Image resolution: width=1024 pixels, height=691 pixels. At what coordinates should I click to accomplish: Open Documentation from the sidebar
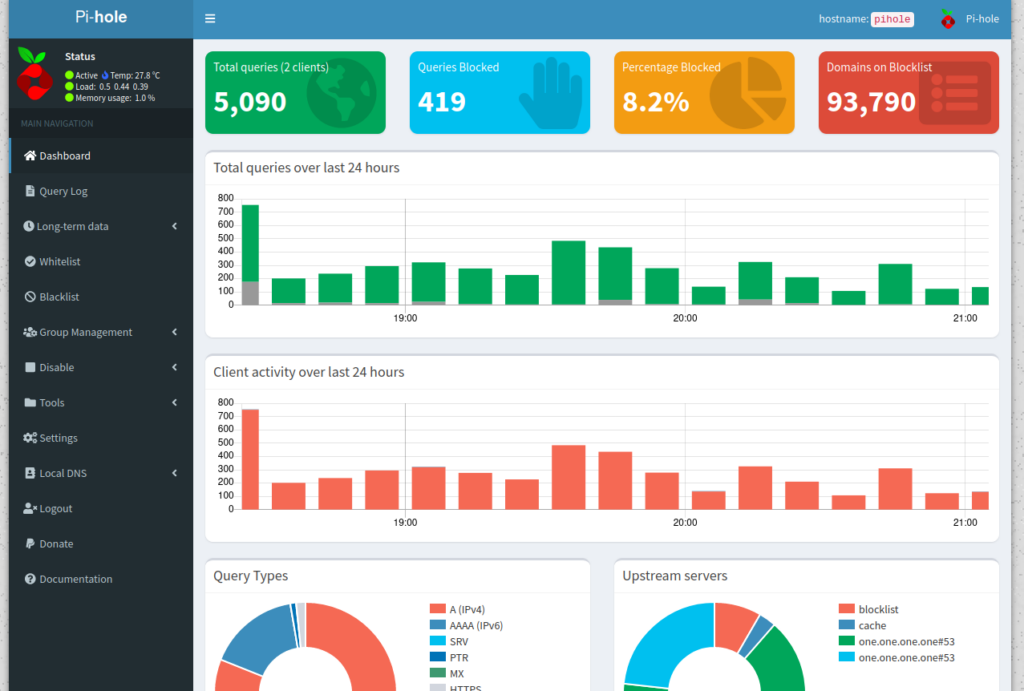point(101,579)
